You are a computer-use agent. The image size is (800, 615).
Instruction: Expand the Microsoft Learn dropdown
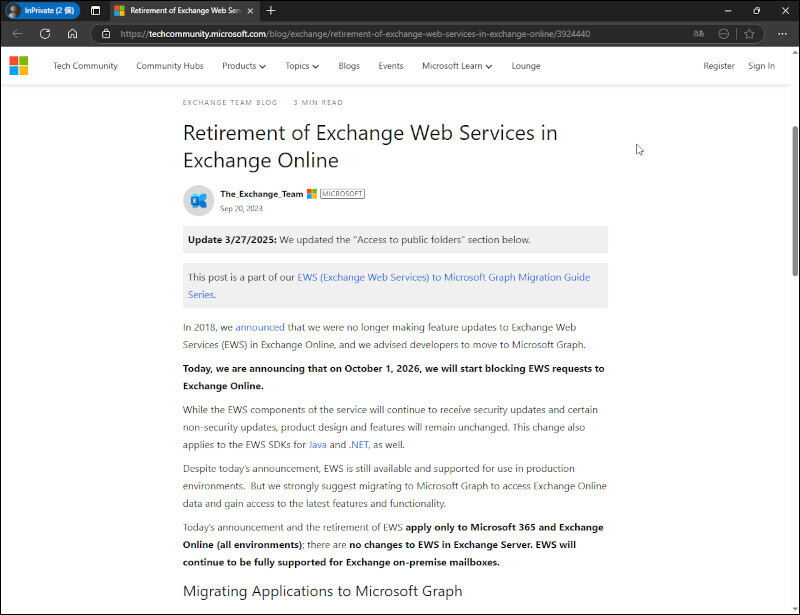[x=457, y=66]
